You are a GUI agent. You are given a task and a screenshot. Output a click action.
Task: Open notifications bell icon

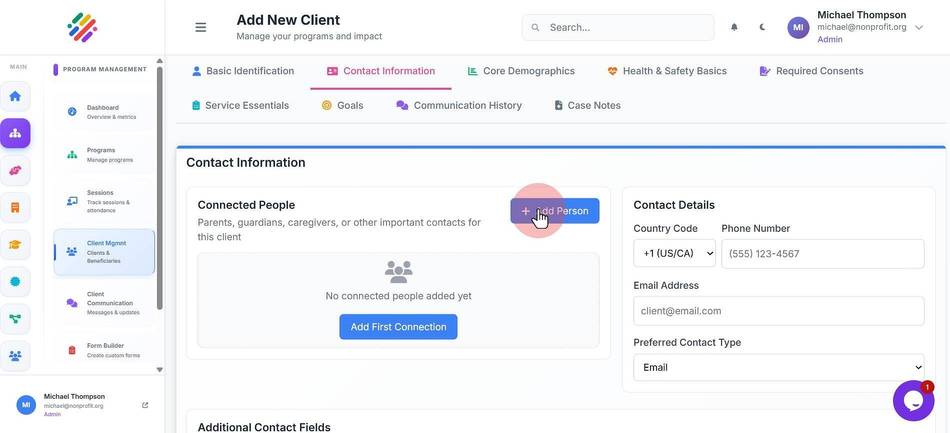734,27
